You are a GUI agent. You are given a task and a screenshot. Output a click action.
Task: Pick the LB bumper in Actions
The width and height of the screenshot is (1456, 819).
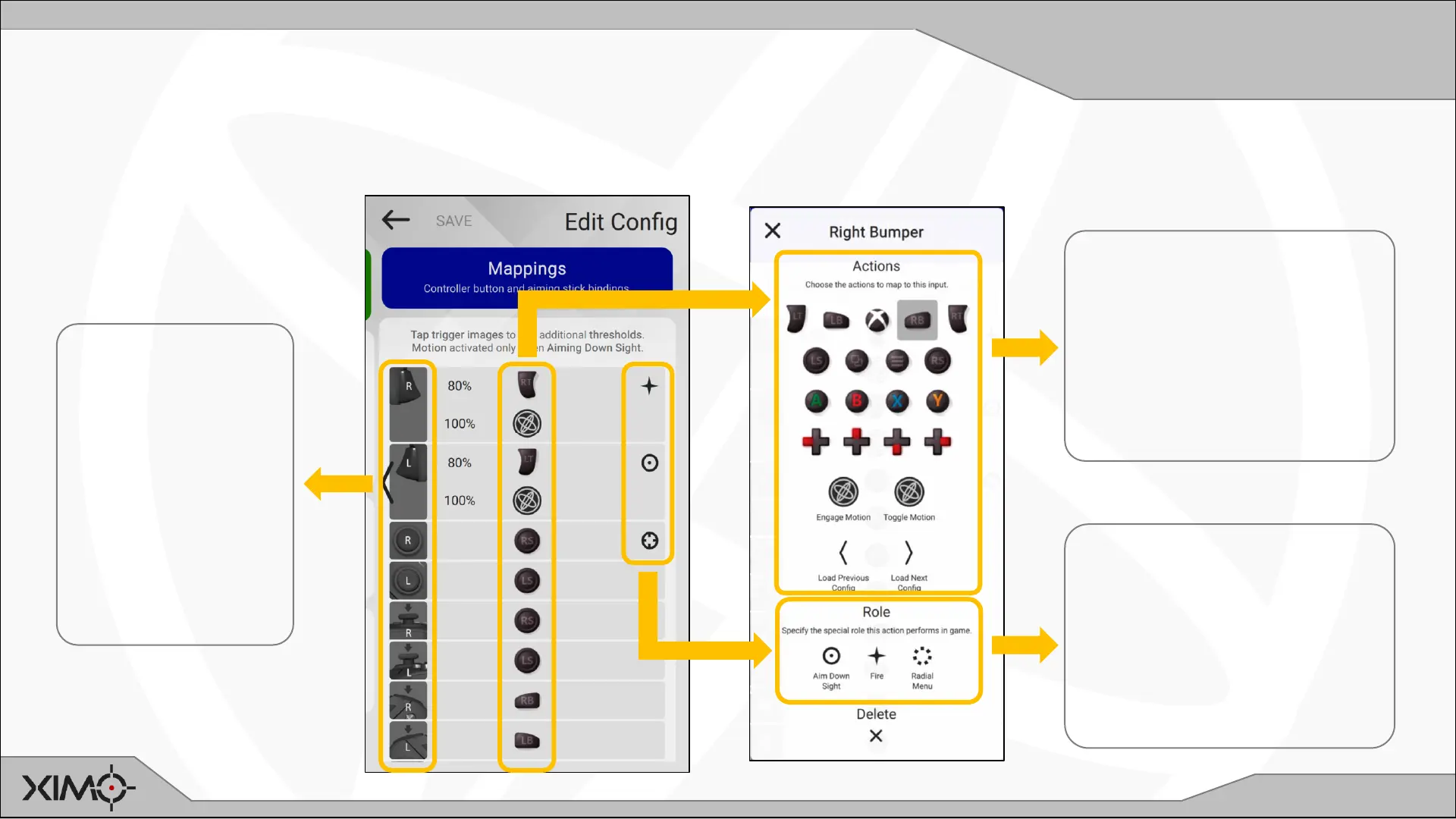[836, 321]
